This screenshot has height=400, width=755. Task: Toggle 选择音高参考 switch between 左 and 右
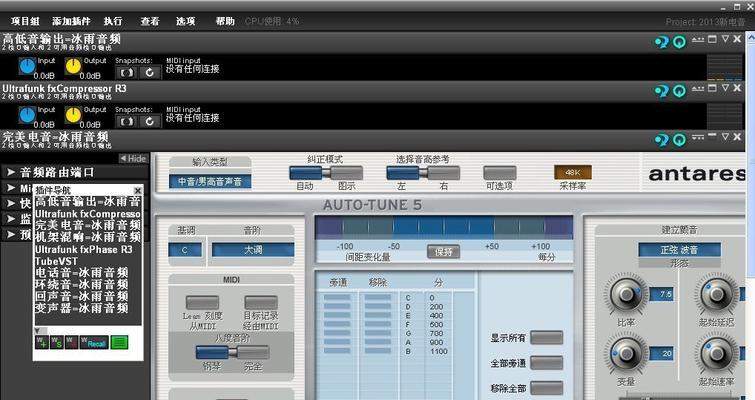[423, 173]
